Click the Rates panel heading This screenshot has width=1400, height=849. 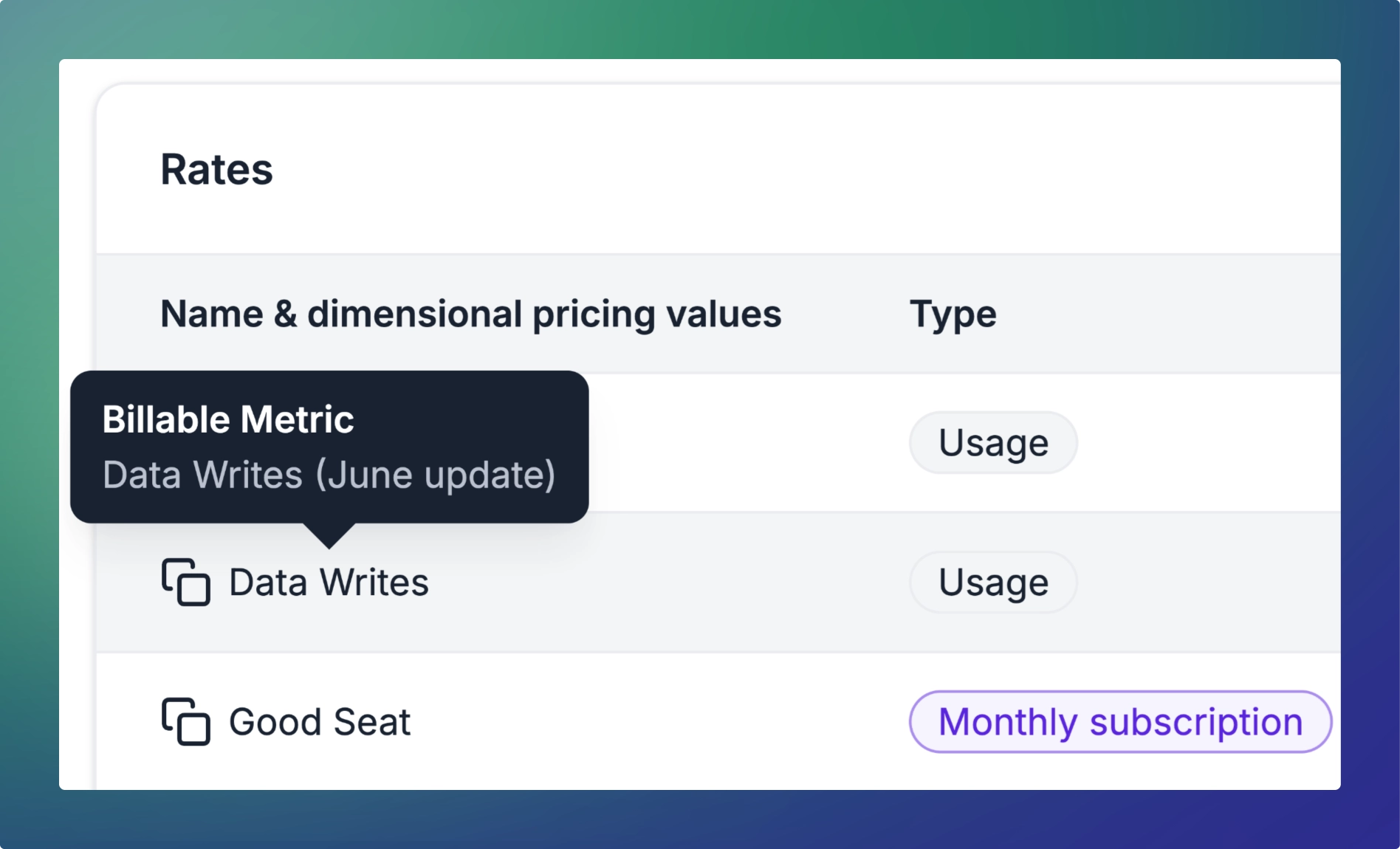pyautogui.click(x=217, y=169)
